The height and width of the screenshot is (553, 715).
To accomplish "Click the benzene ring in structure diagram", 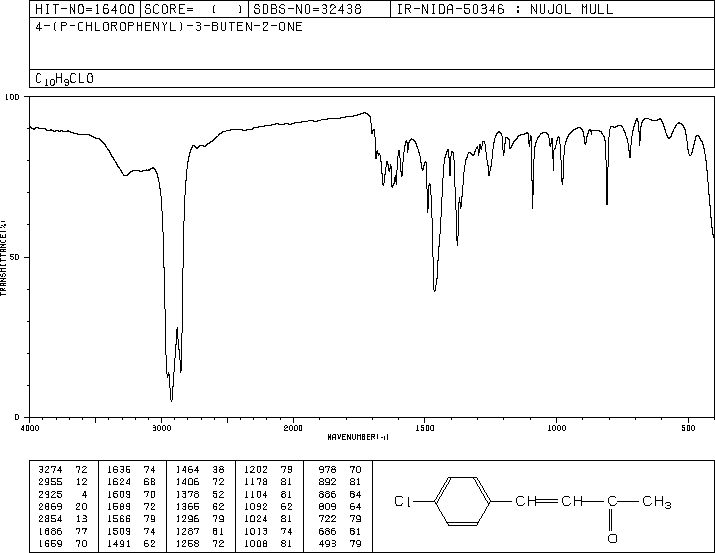I will (462, 501).
